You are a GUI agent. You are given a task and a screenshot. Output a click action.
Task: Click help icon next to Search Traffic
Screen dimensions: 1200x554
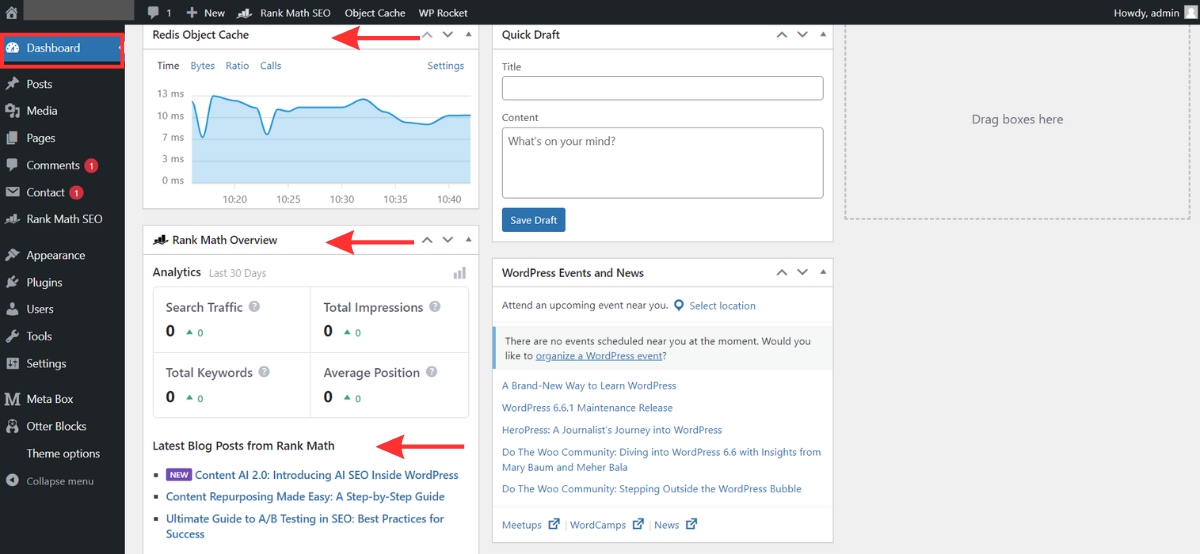point(254,307)
